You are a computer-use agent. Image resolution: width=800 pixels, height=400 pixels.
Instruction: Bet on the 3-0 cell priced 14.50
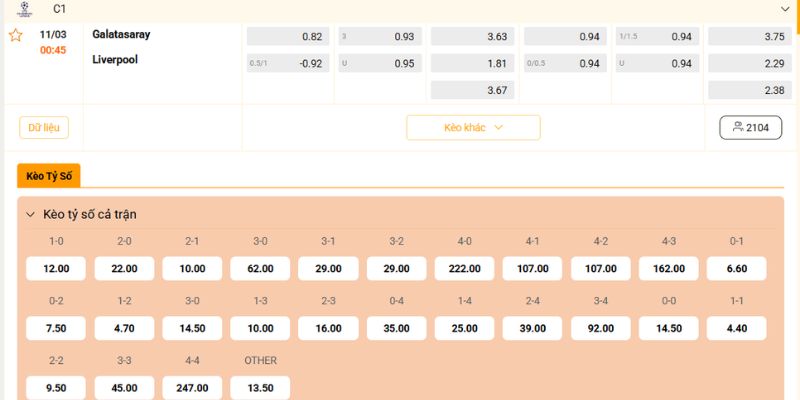[192, 328]
